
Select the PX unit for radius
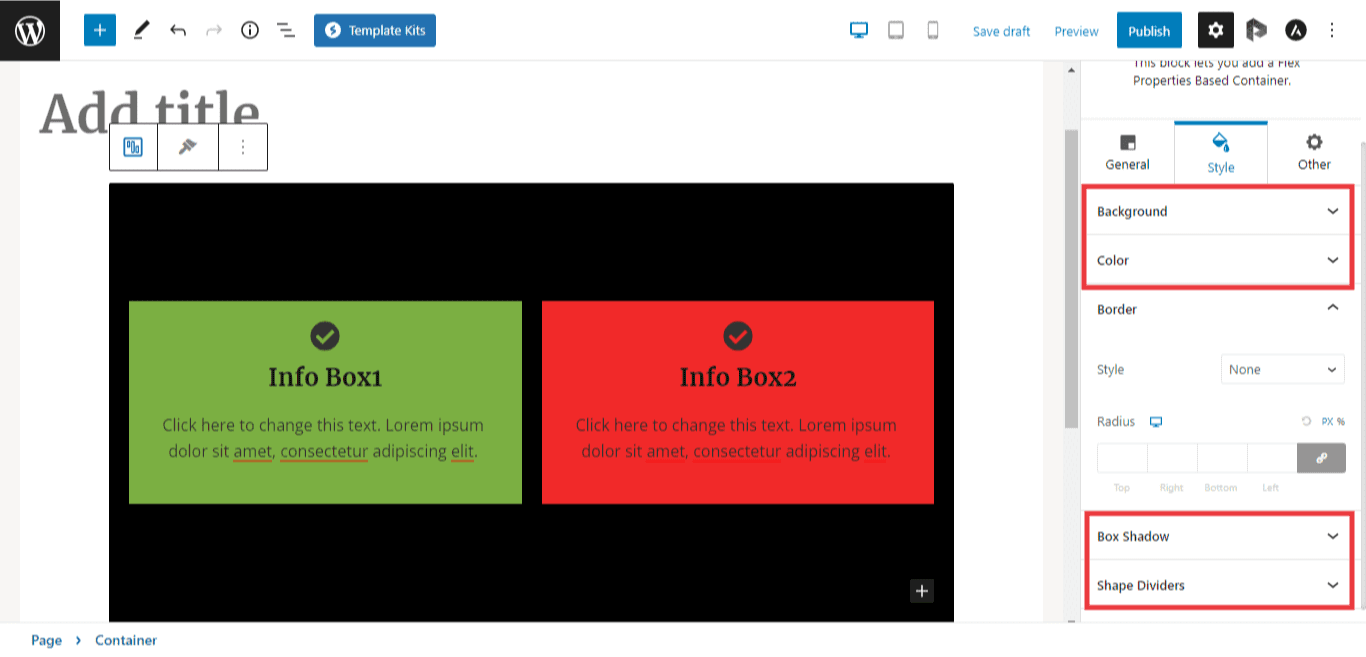click(x=1327, y=422)
